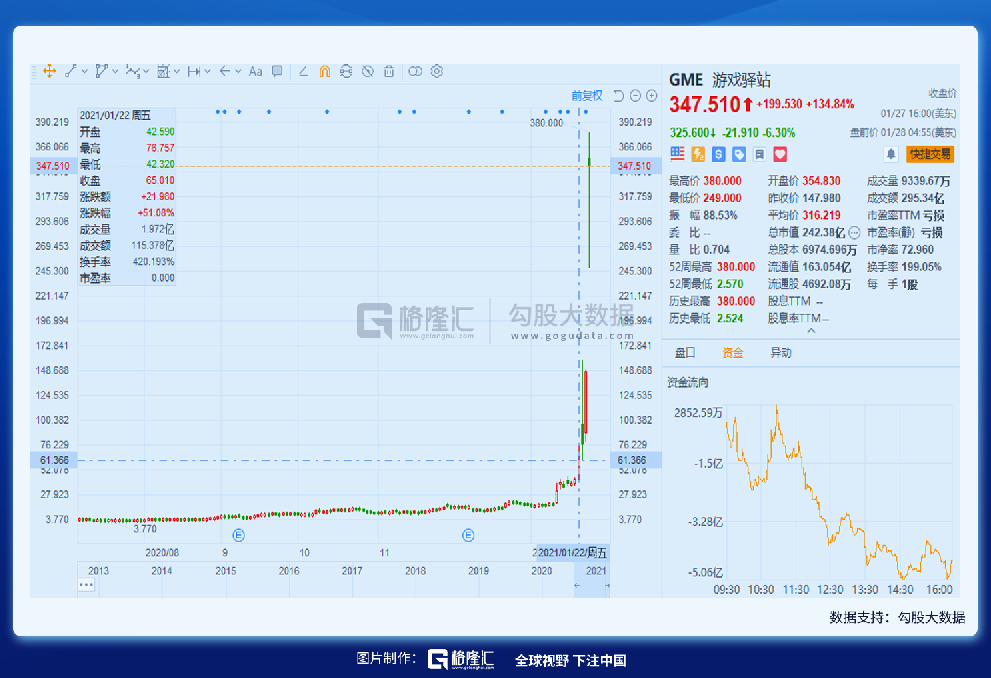991x678 pixels.
Task: Click the 2021 timeline range slider
Action: (592, 579)
